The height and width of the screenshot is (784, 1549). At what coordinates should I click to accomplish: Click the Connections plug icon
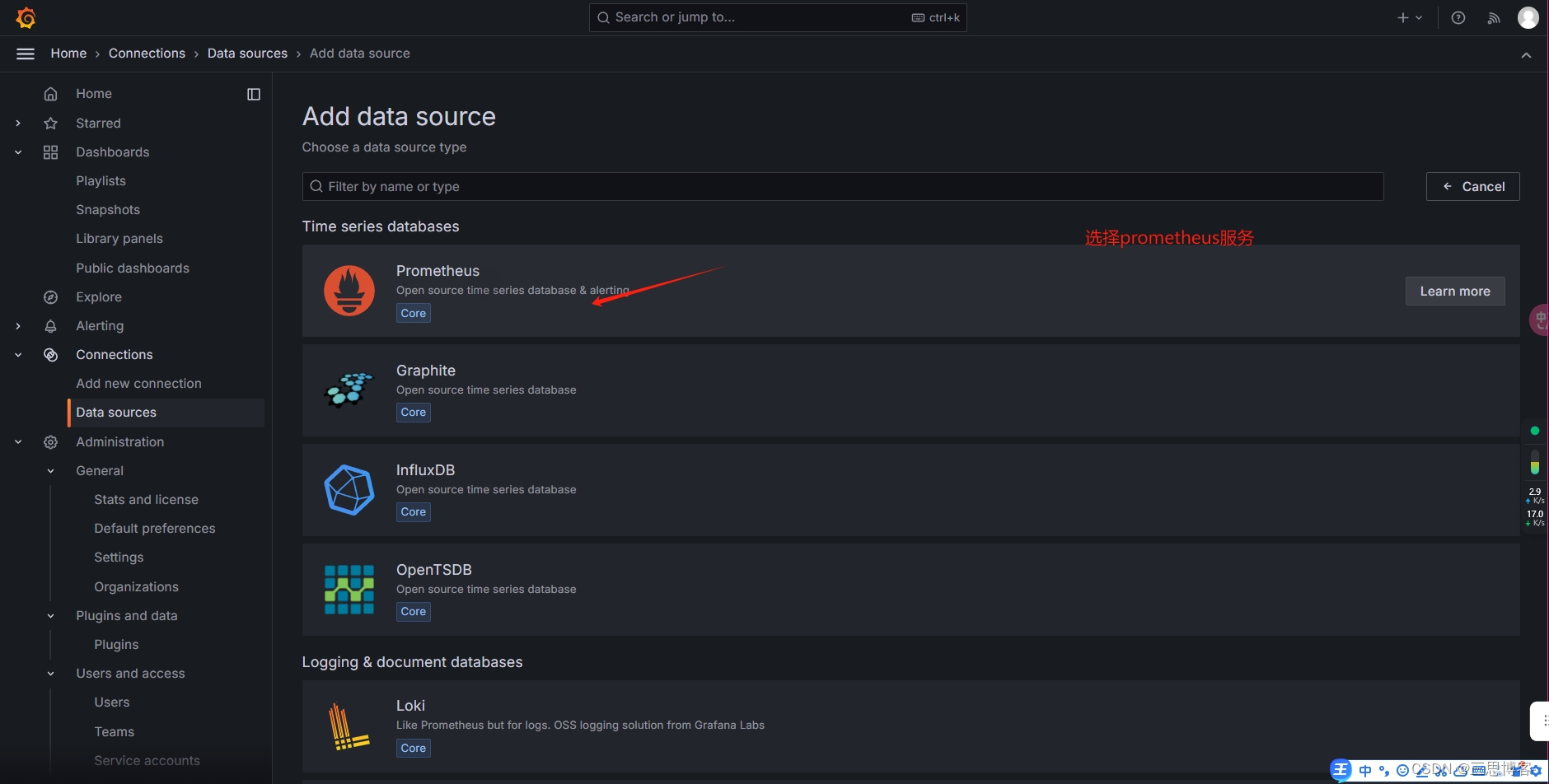coord(51,355)
